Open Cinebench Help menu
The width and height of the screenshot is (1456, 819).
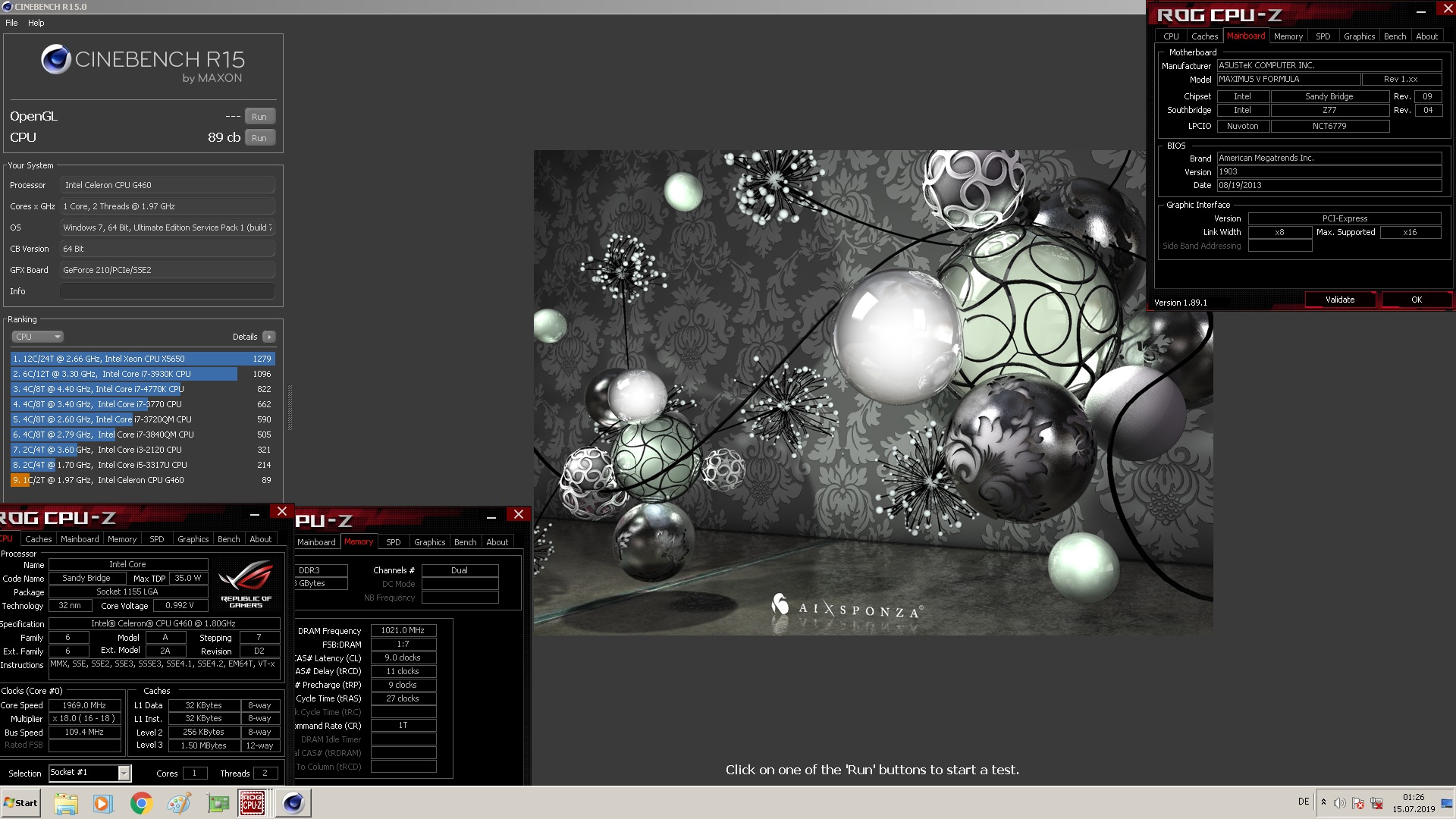point(36,23)
